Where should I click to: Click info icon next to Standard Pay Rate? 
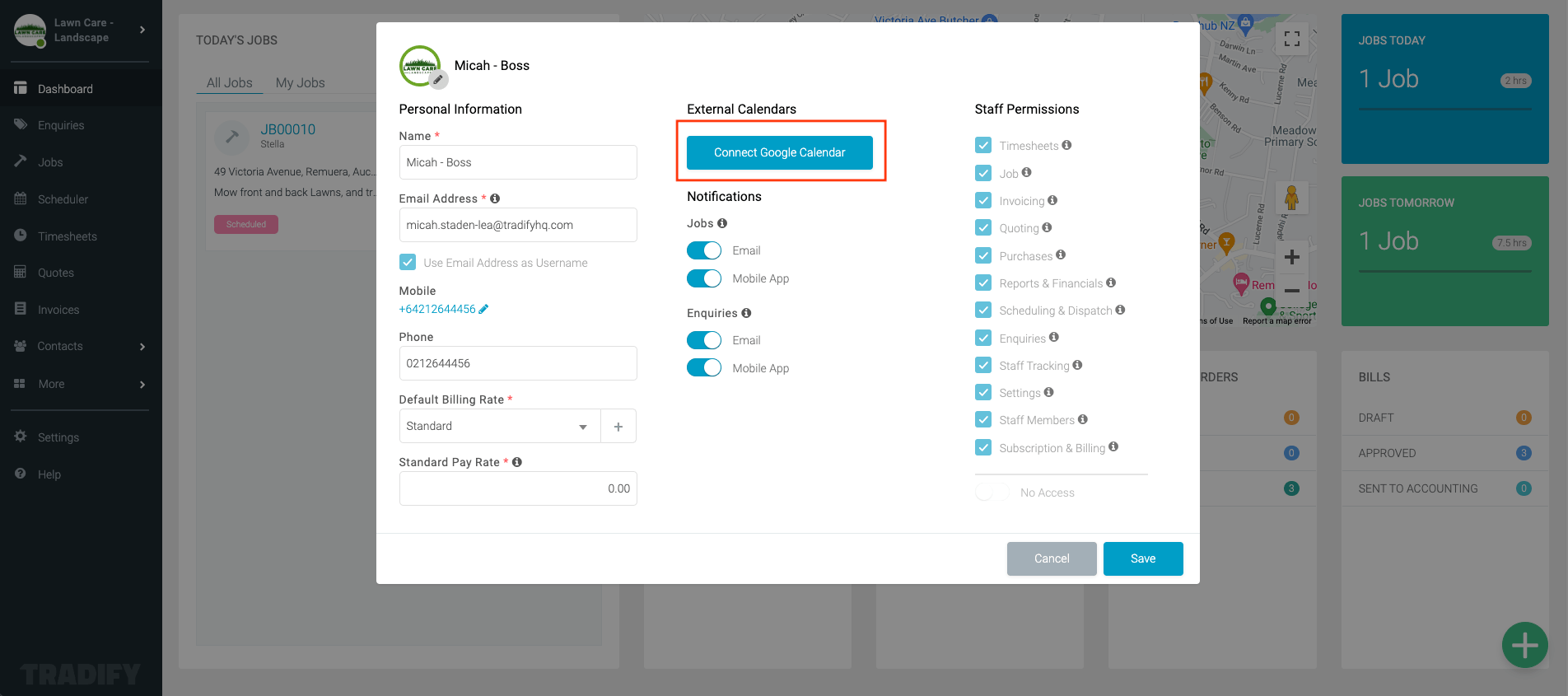(517, 462)
